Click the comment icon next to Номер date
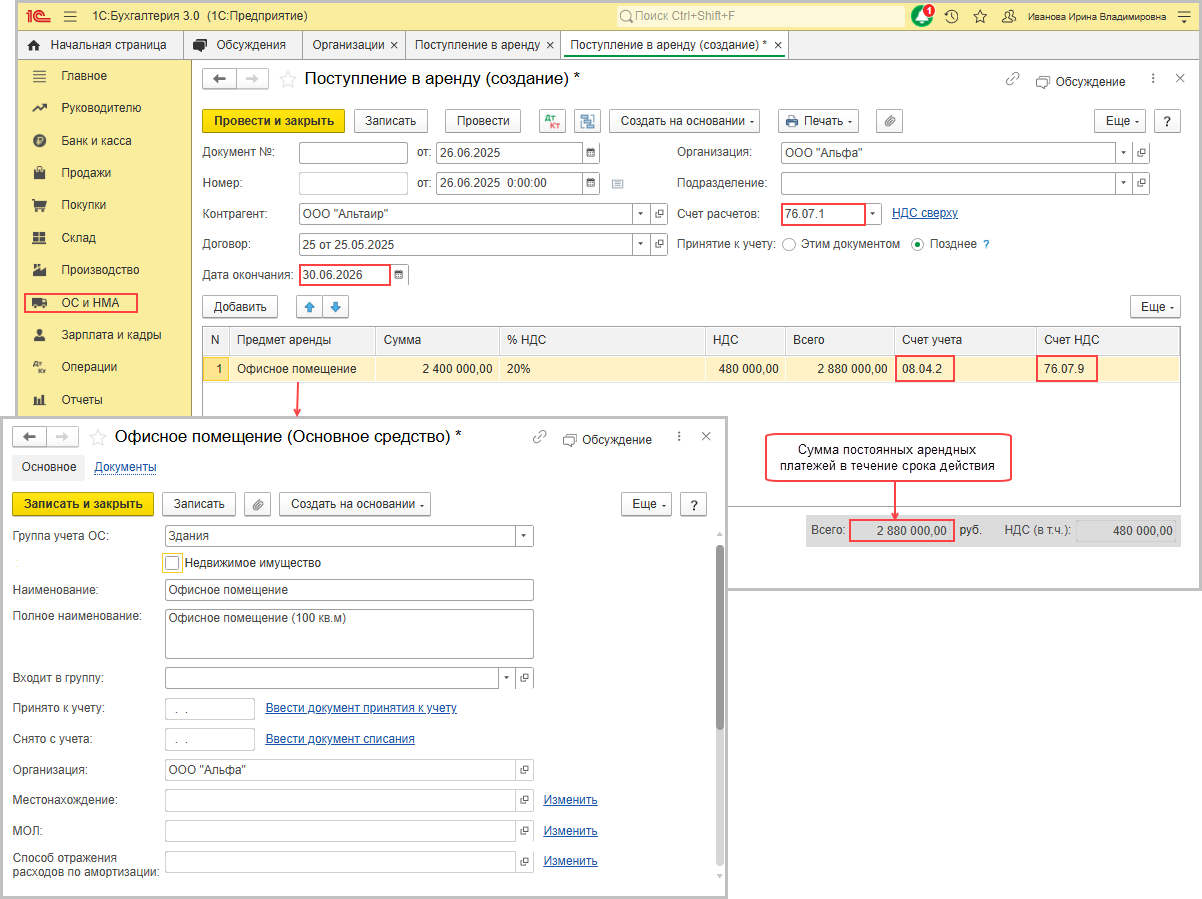The image size is (1202, 899). tap(617, 184)
